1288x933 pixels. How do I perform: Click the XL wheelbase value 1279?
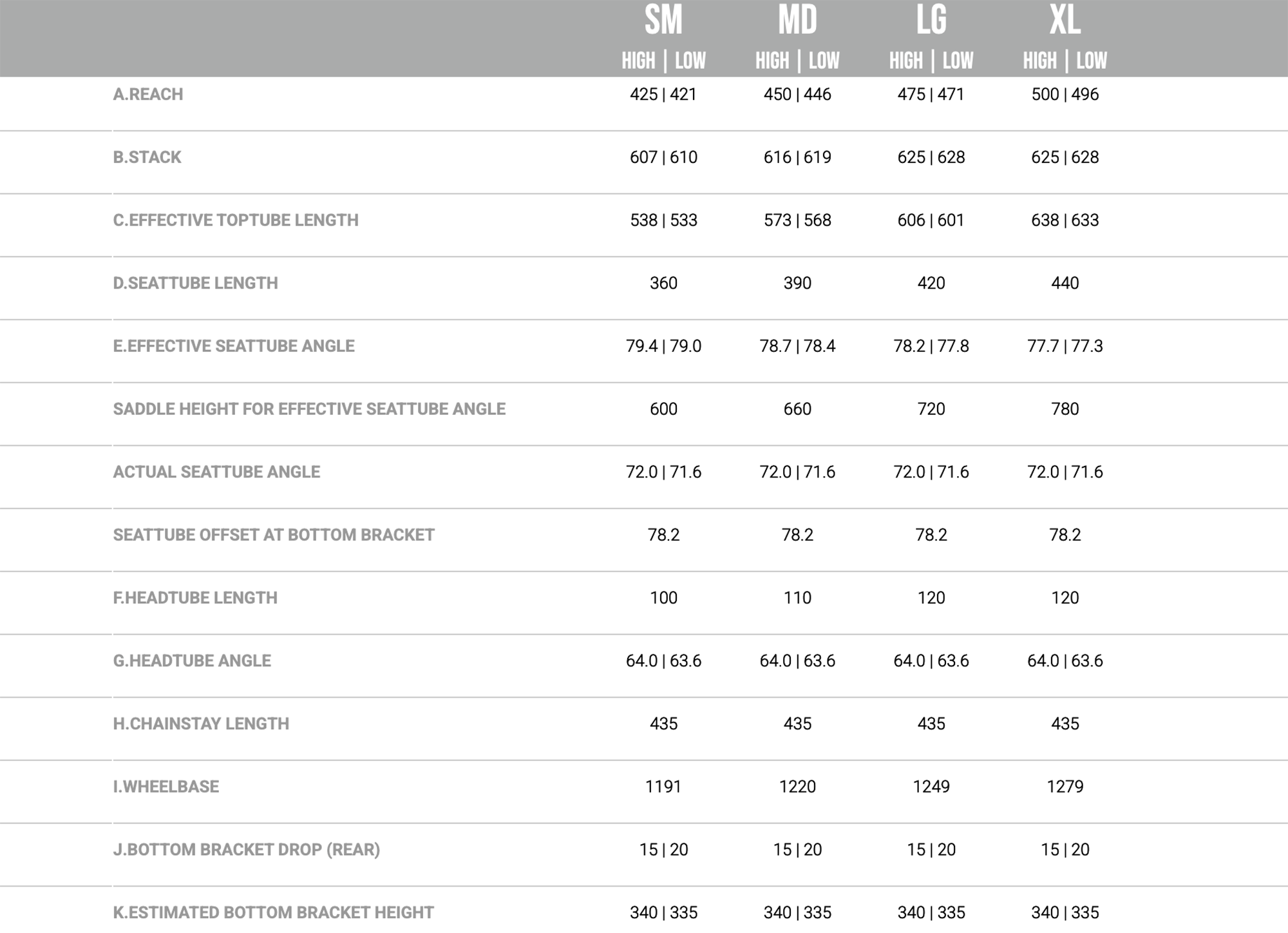pyautogui.click(x=1065, y=787)
